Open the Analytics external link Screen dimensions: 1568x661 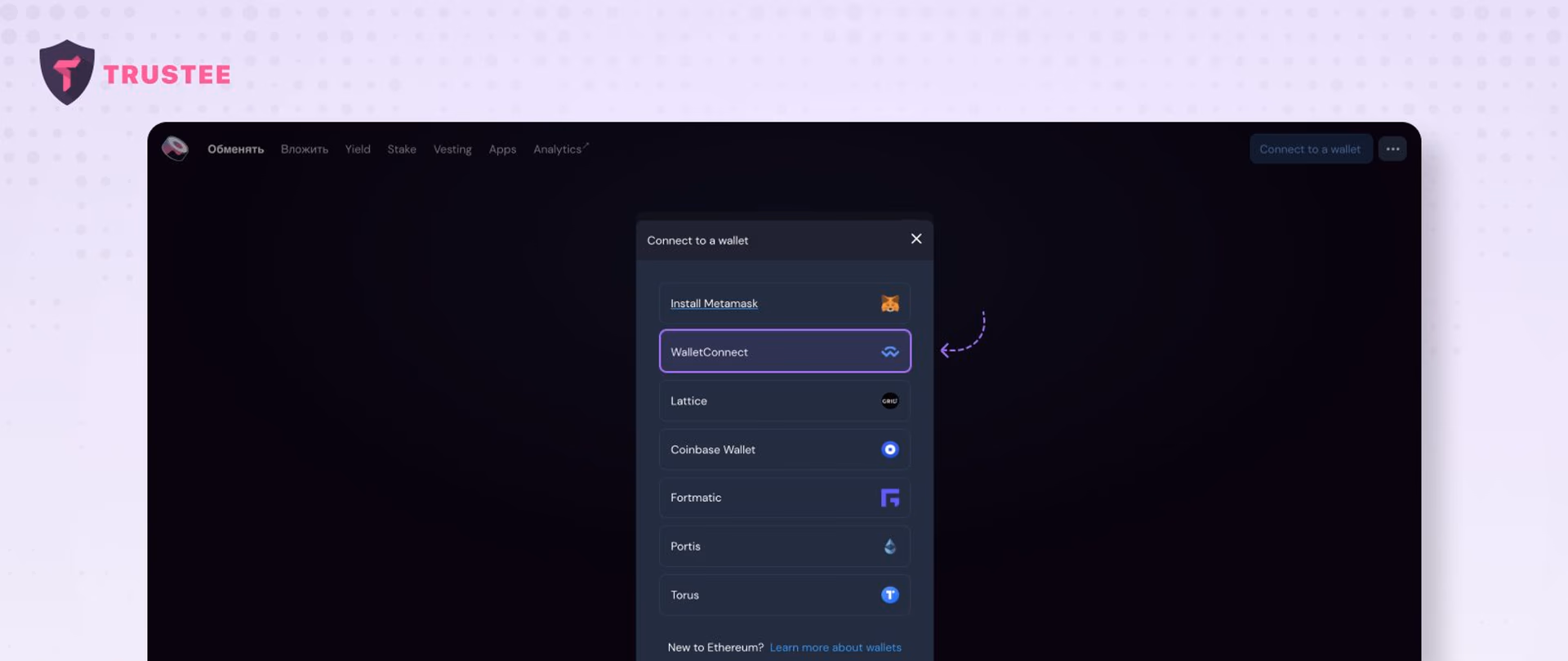coord(560,149)
